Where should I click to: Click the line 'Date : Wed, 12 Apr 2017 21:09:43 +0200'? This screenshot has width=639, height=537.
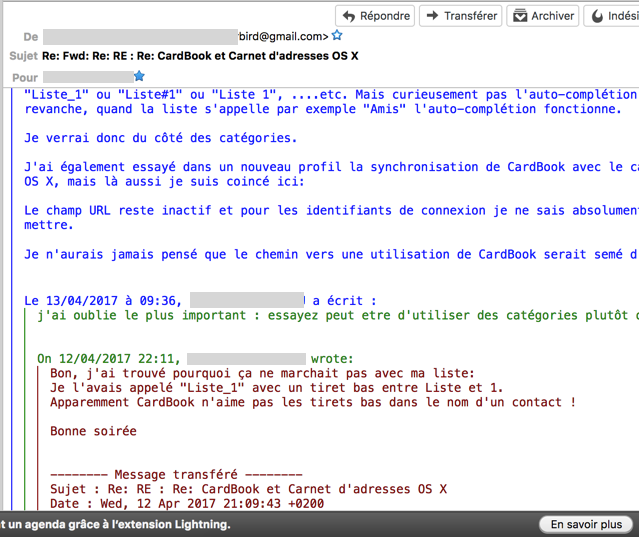(187, 504)
